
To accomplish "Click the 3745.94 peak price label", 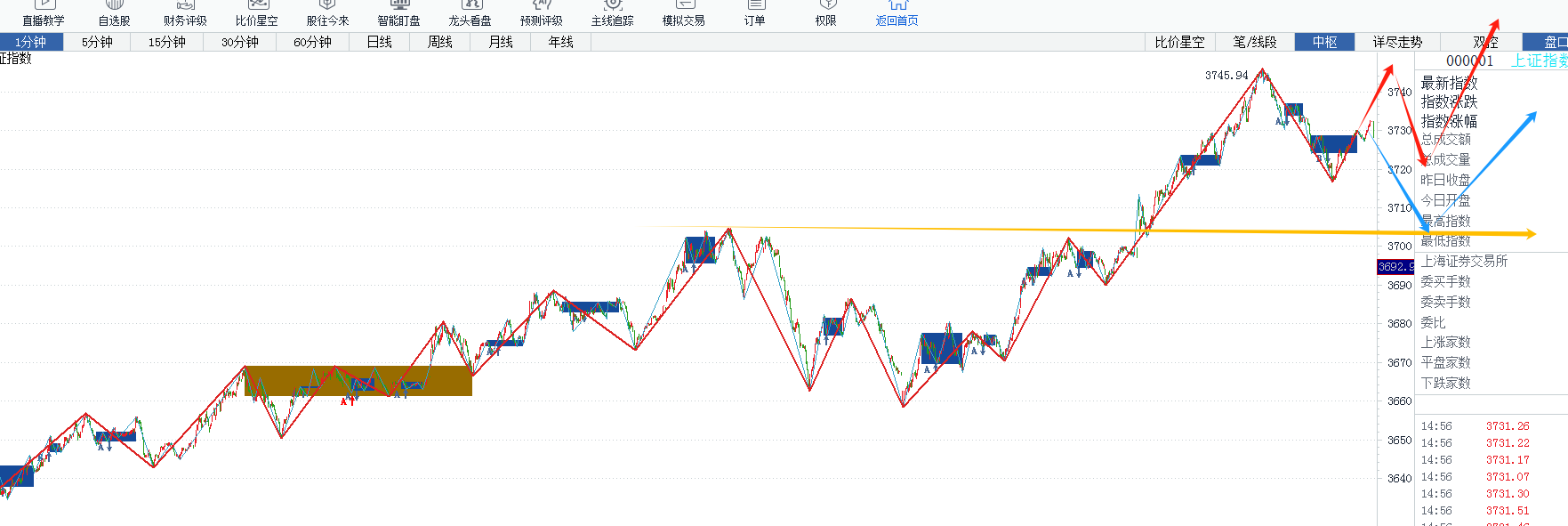I will [x=1226, y=76].
